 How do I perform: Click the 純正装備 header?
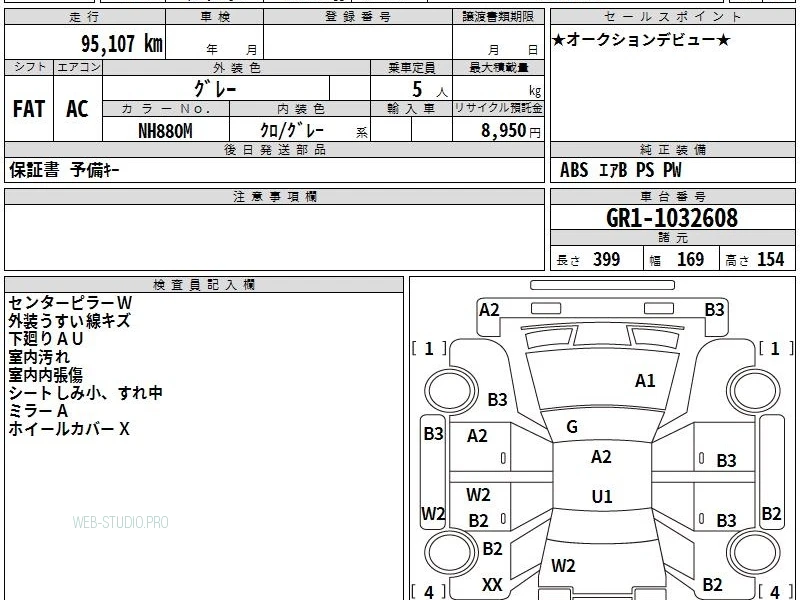point(672,149)
